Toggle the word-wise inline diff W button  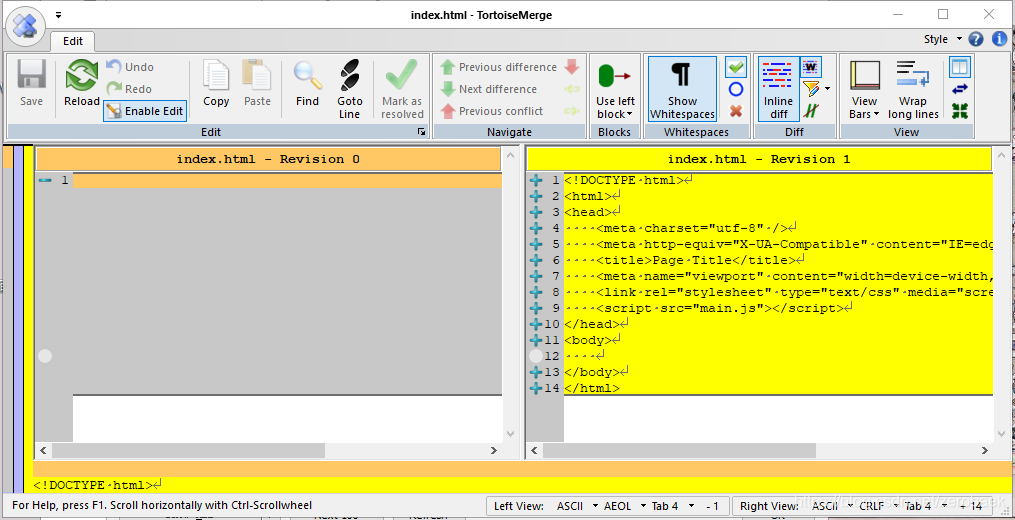pyautogui.click(x=811, y=67)
